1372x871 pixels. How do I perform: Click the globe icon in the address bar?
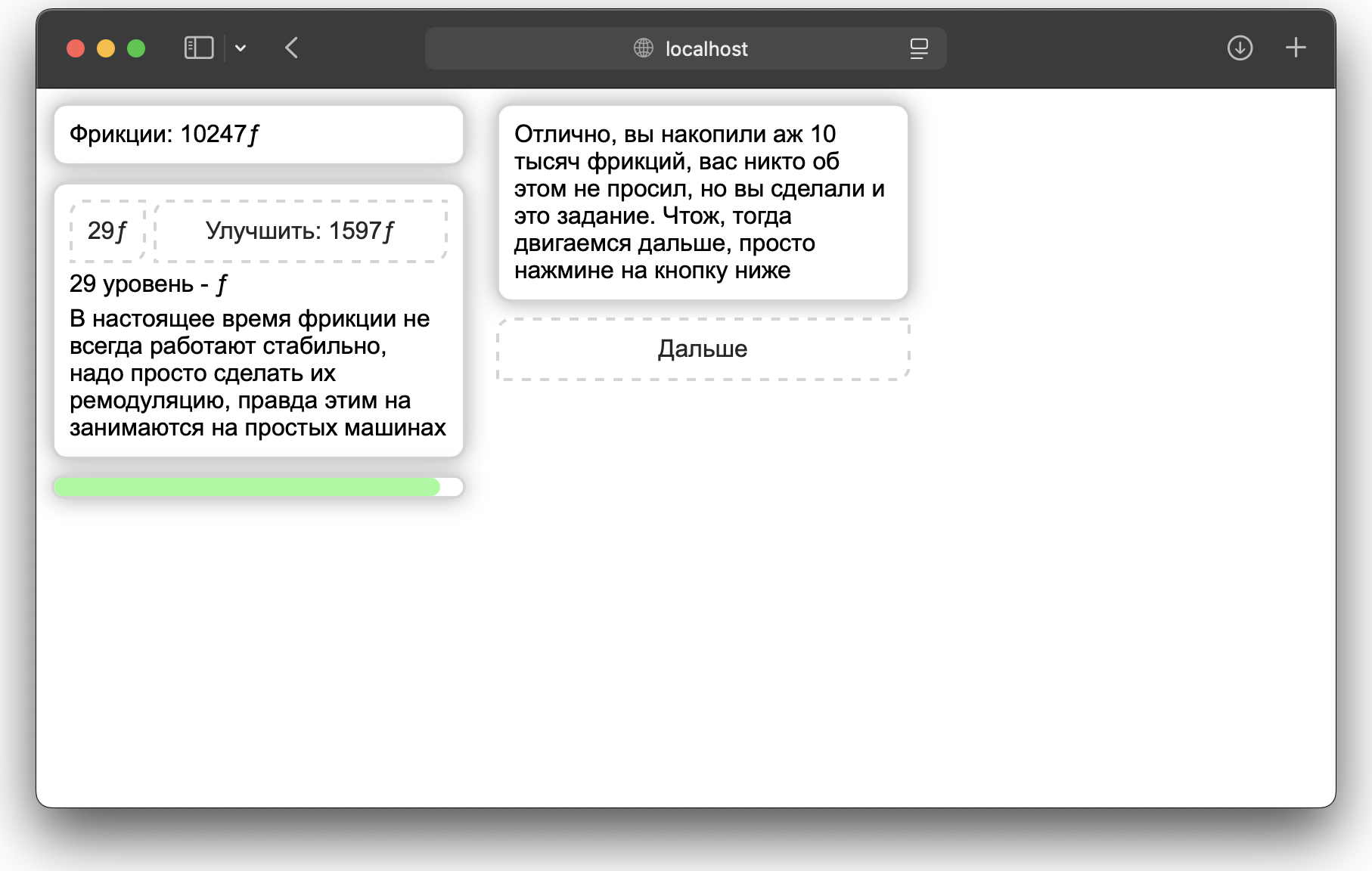click(642, 48)
